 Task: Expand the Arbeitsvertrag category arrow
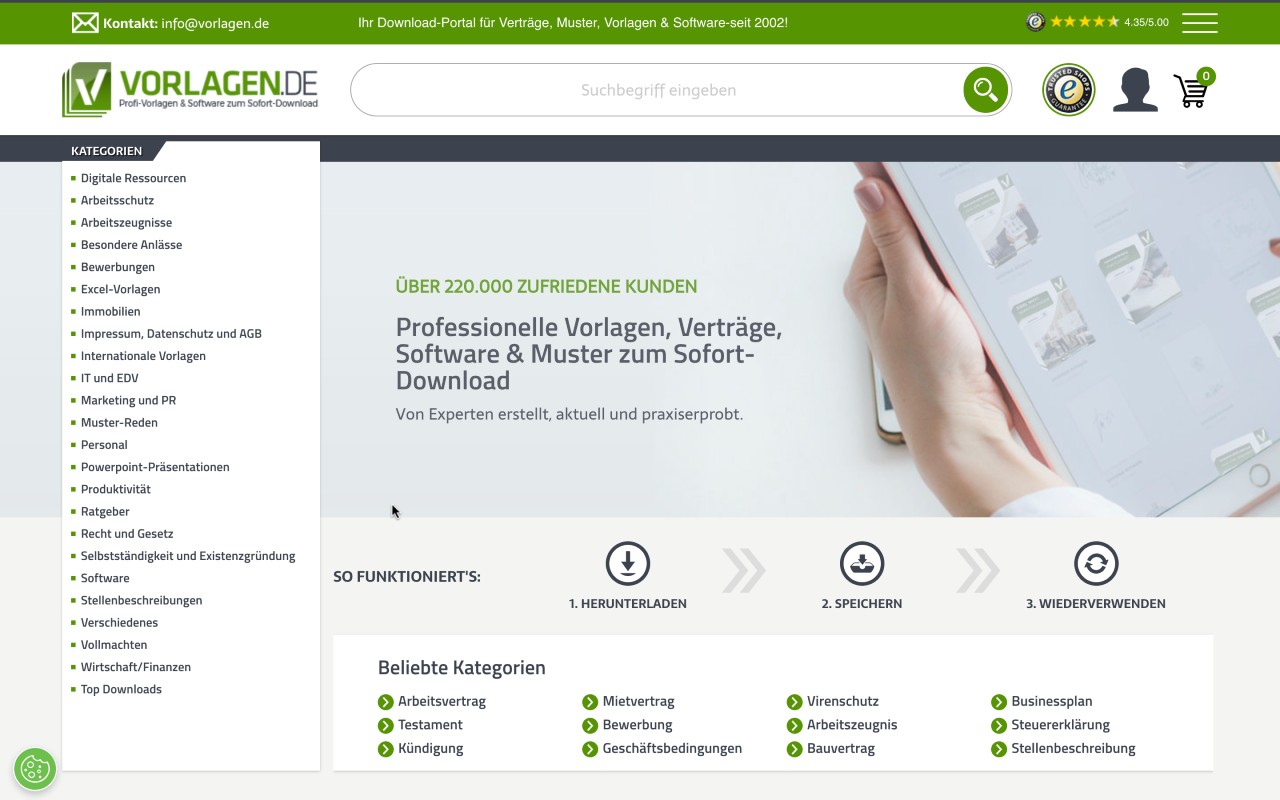point(385,701)
